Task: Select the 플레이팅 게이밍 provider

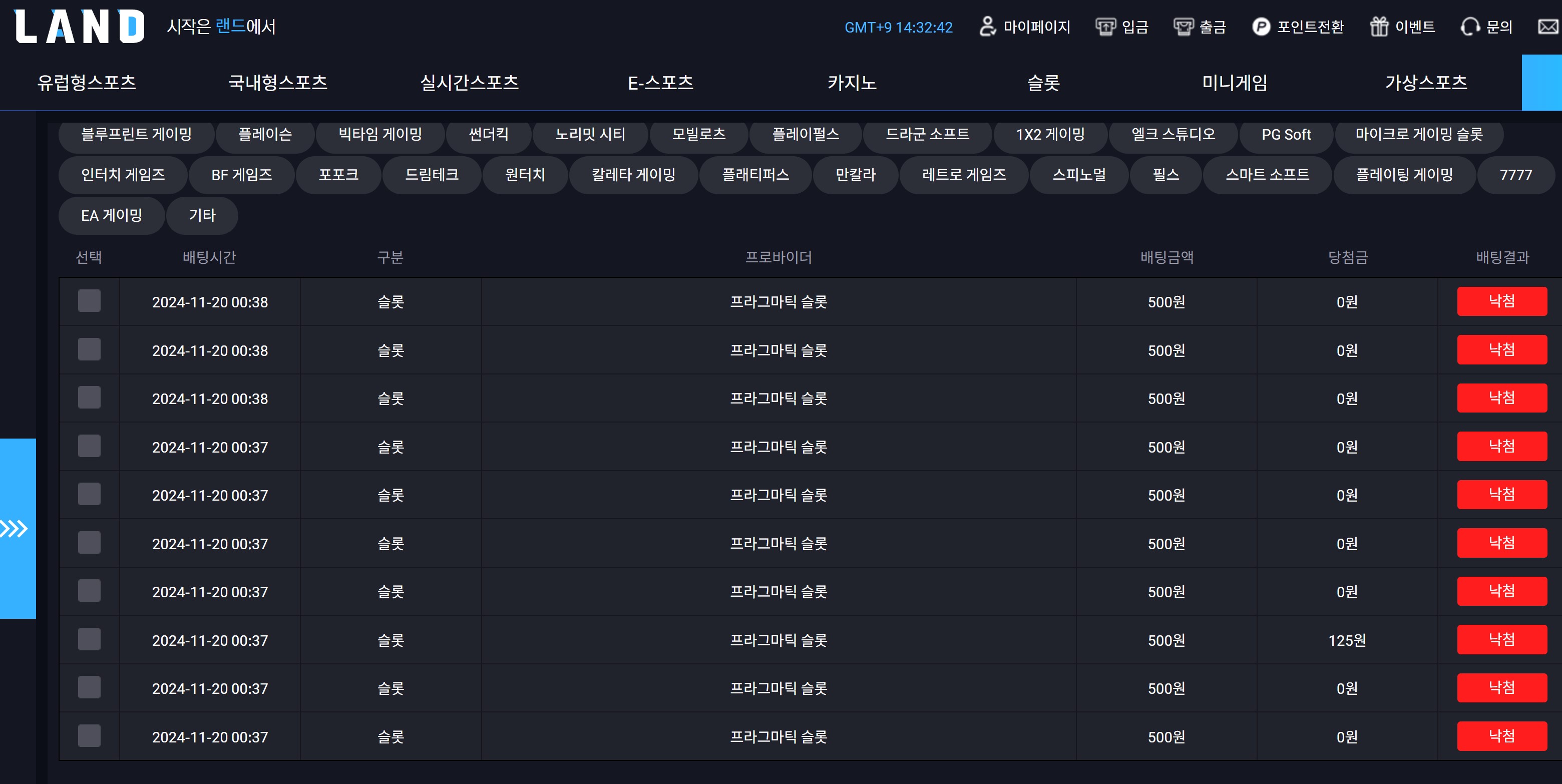Action: click(1404, 175)
